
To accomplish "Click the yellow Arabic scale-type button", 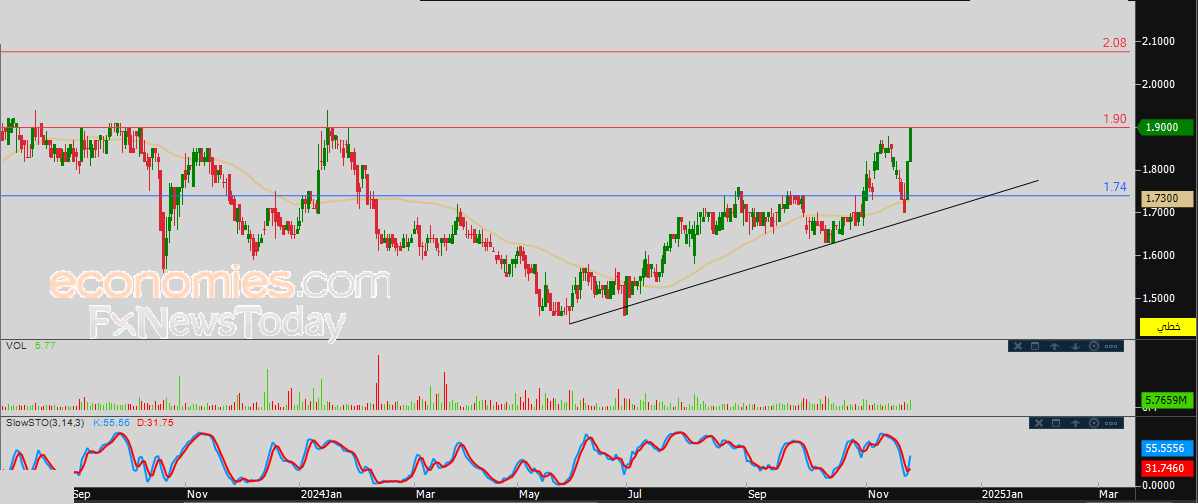I will pos(1167,327).
